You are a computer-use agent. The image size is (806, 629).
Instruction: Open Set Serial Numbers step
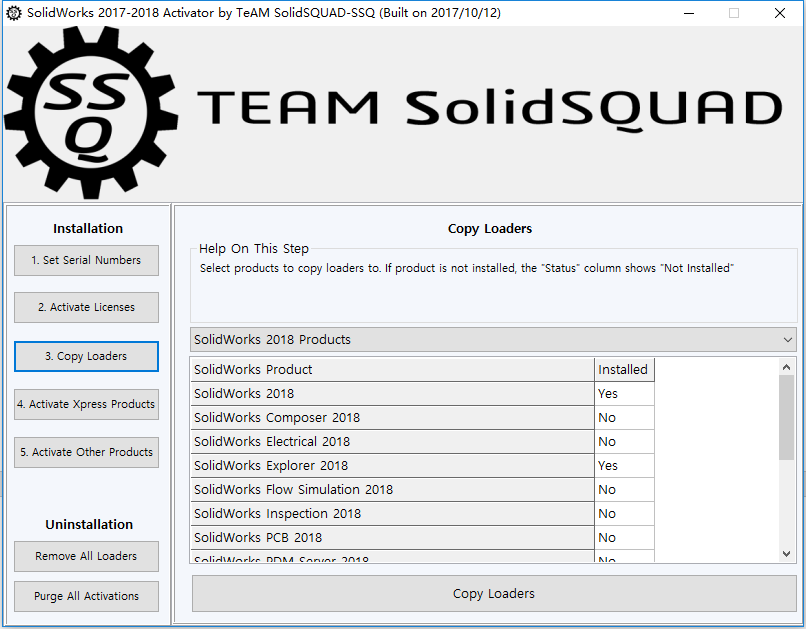click(86, 261)
